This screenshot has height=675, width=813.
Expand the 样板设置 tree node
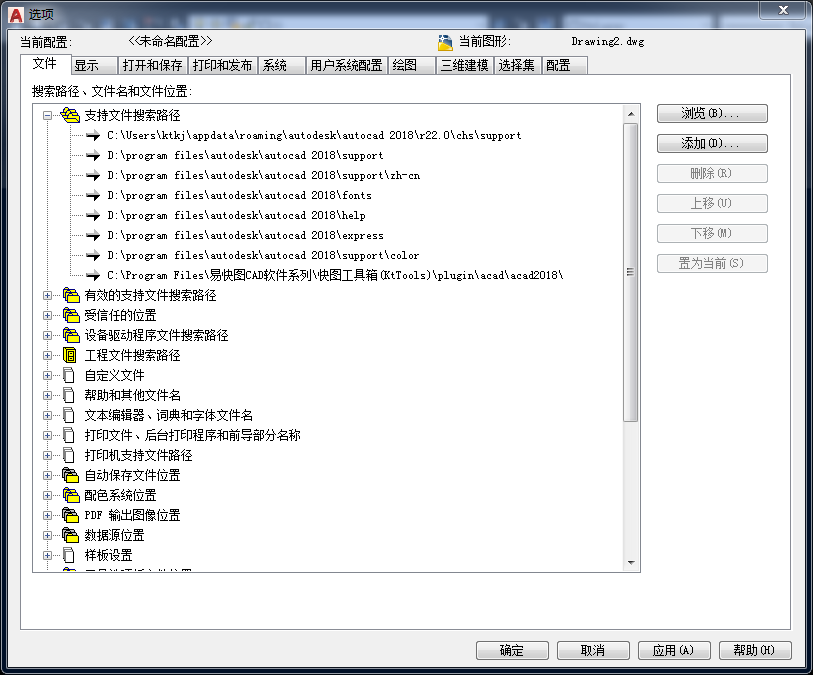(47, 555)
